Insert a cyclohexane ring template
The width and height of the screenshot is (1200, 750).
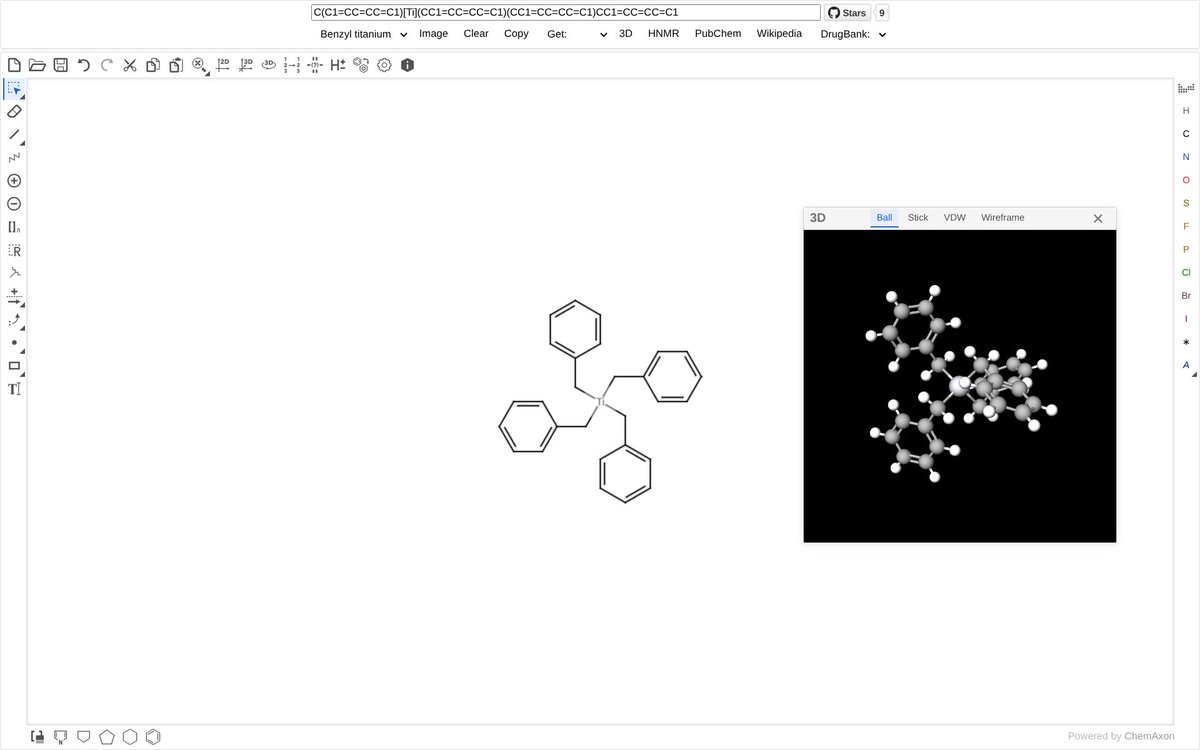(130, 737)
